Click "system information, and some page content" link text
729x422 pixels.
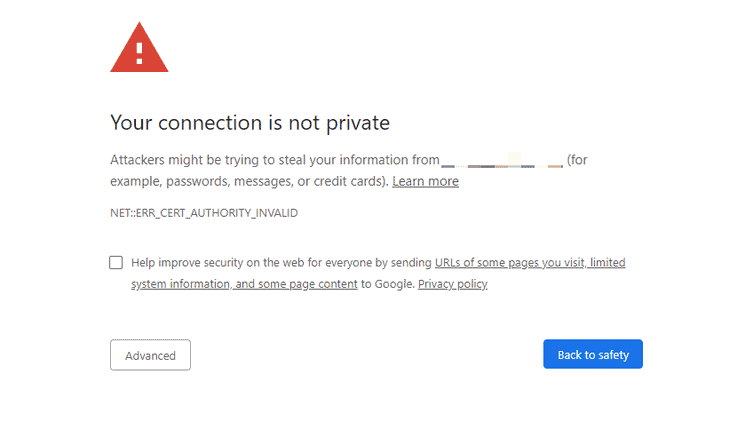(244, 284)
